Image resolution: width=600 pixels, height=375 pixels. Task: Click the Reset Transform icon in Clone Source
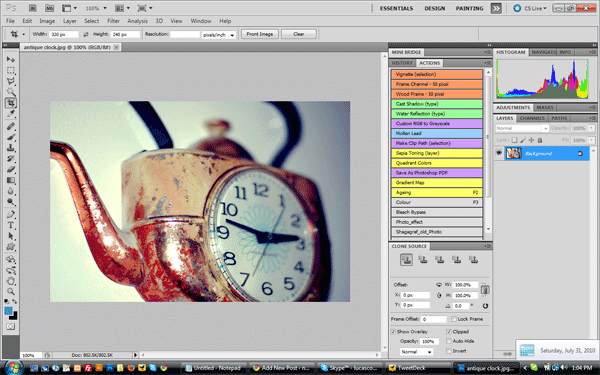[485, 306]
